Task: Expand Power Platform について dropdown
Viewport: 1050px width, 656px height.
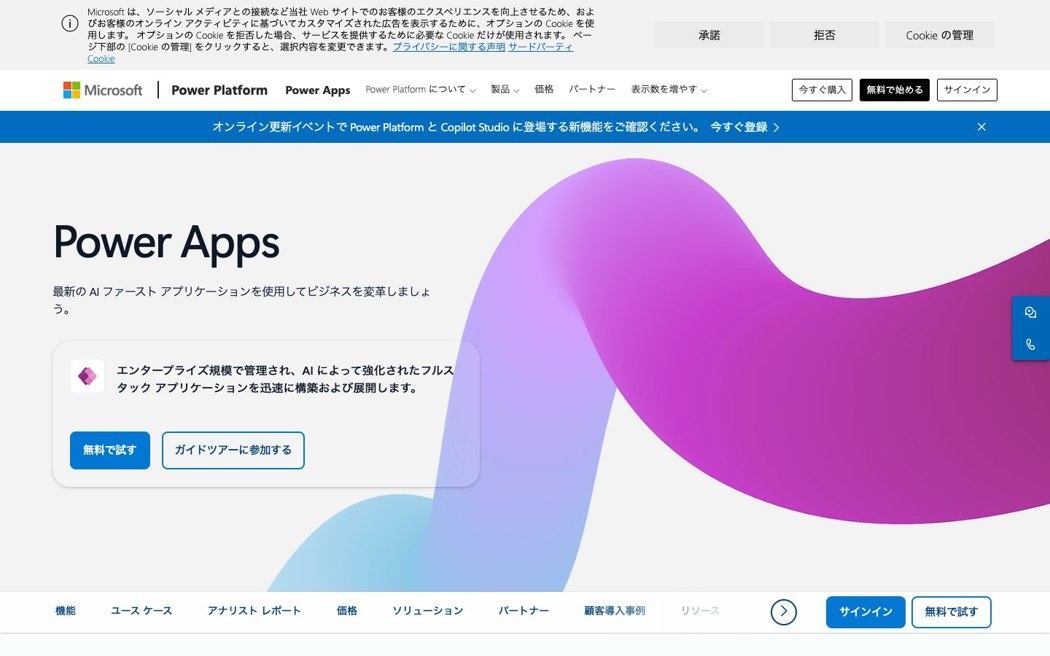Action: point(420,90)
